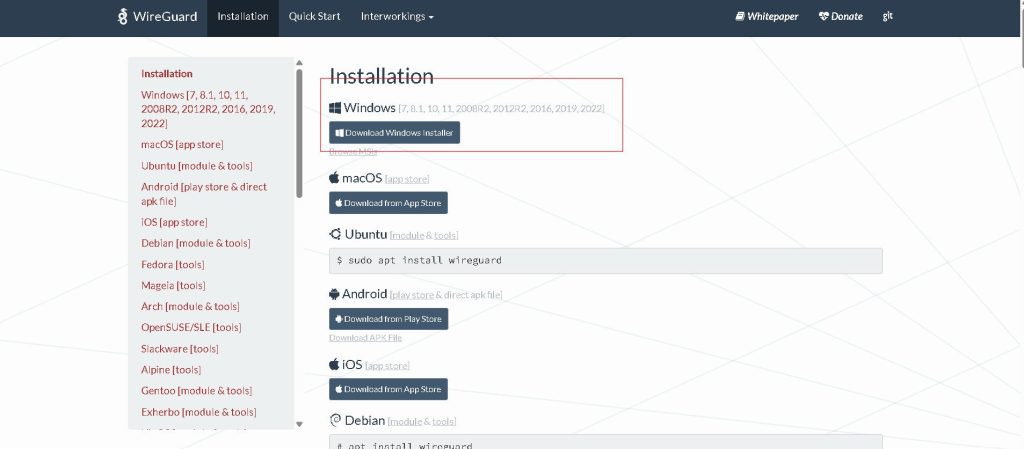This screenshot has width=1024, height=449.
Task: Click the Debian module link in the main heading
Action: point(407,422)
